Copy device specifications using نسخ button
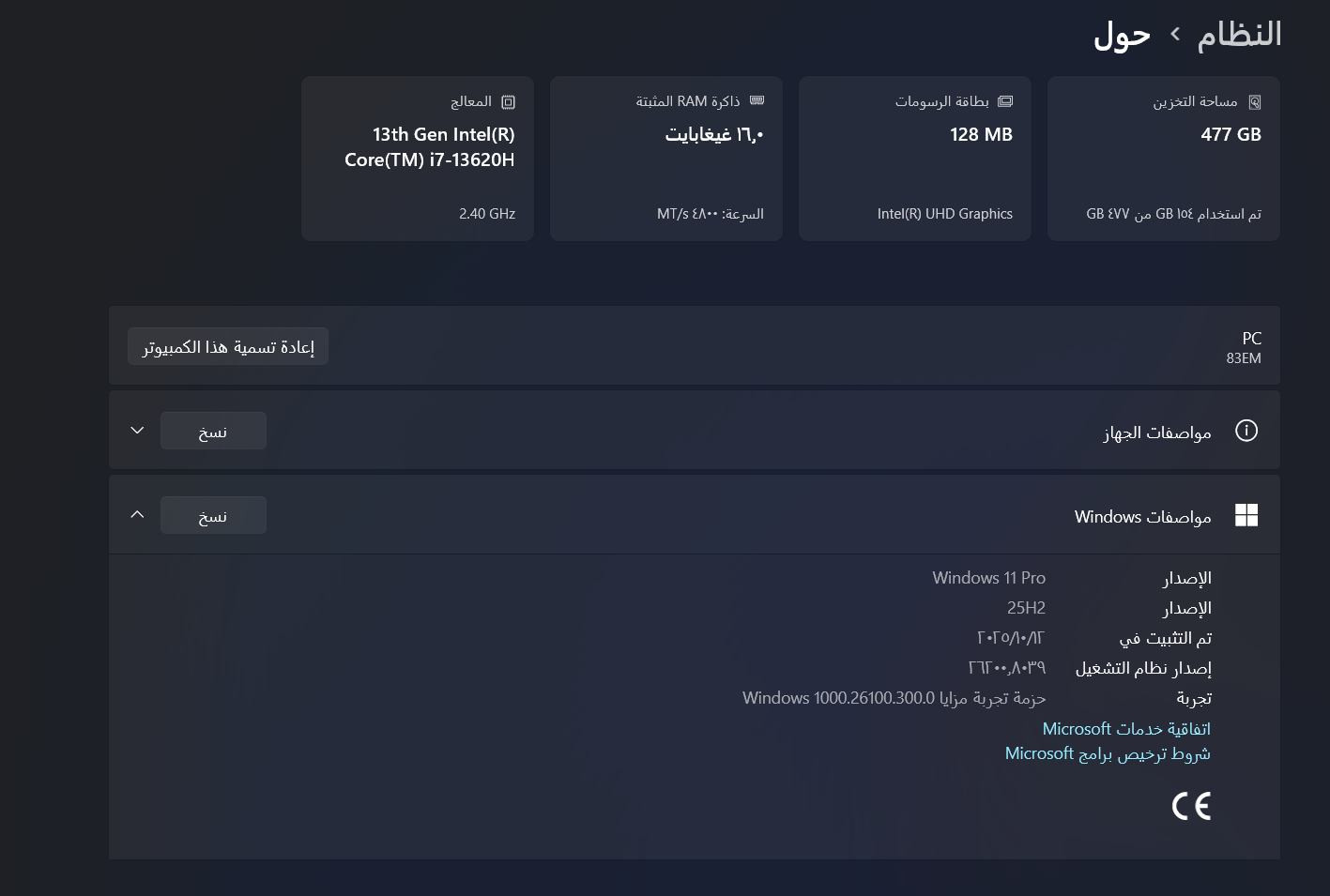The image size is (1330, 896). pyautogui.click(x=213, y=432)
